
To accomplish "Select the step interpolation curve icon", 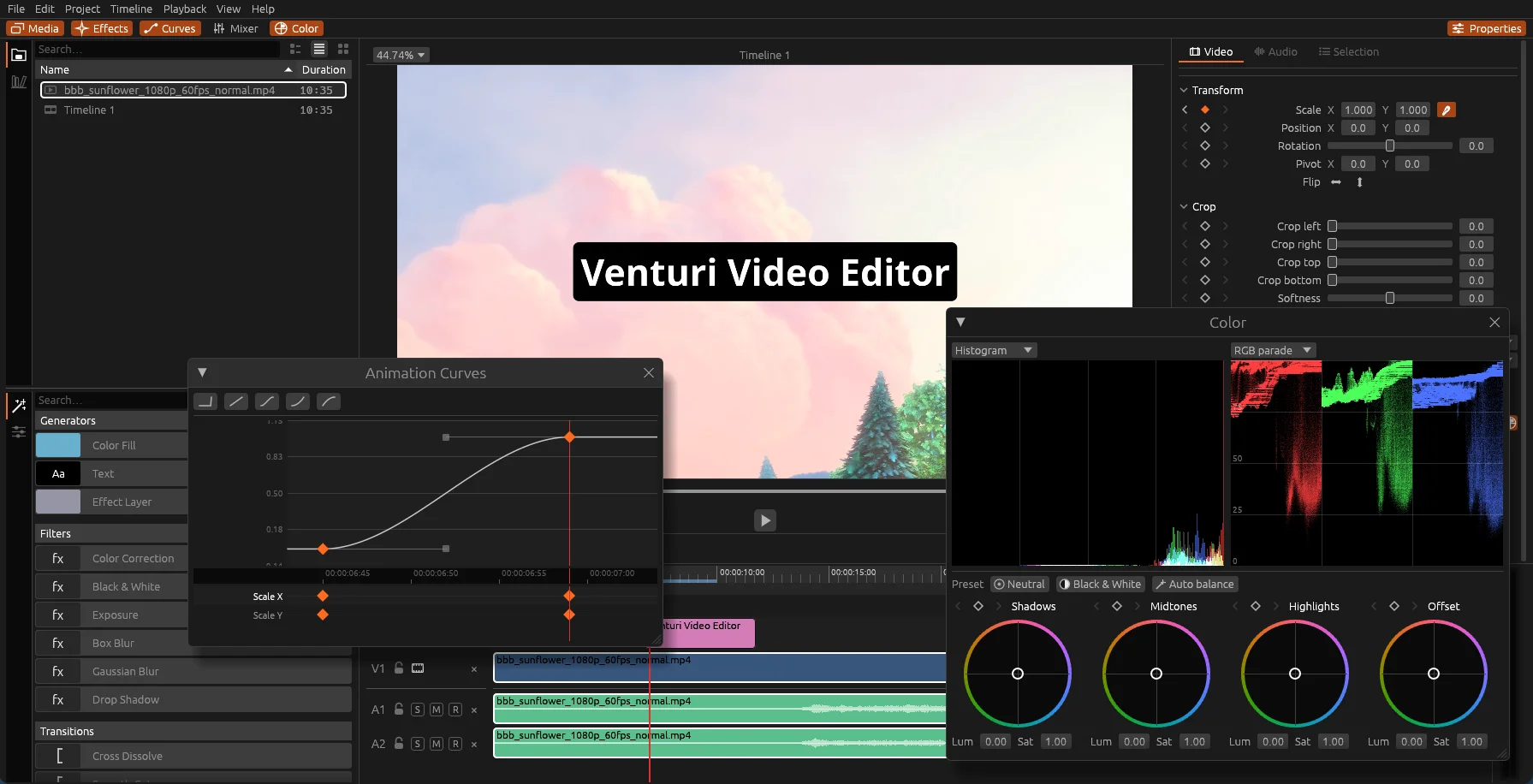I will coord(205,401).
